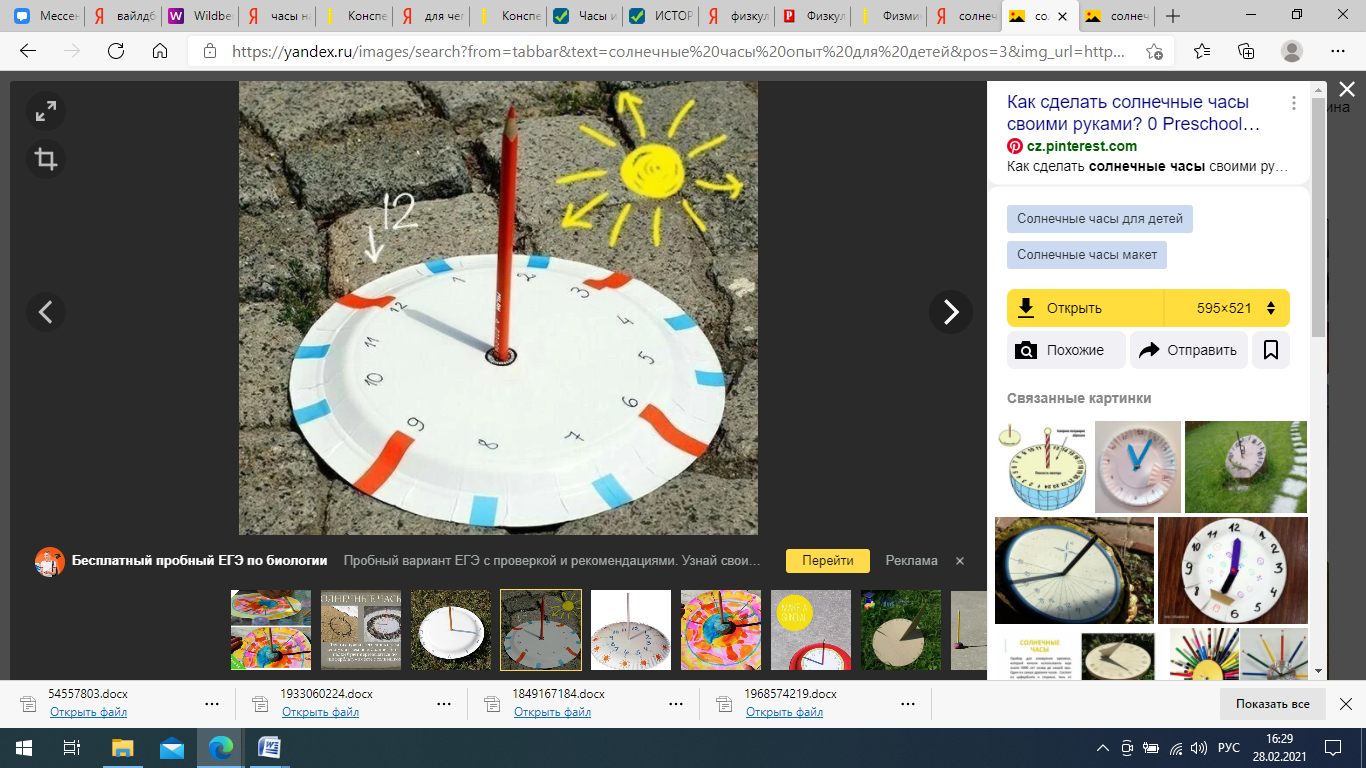Show hidden system tray icons chevron

click(1103, 747)
